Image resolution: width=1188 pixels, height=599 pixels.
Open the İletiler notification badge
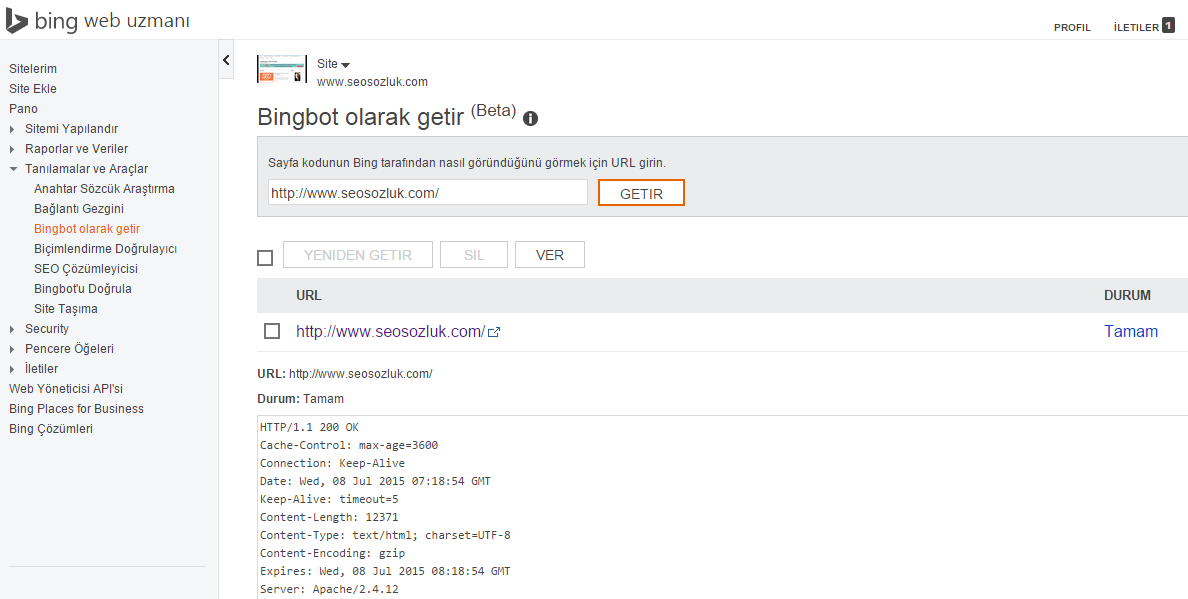(x=1167, y=26)
